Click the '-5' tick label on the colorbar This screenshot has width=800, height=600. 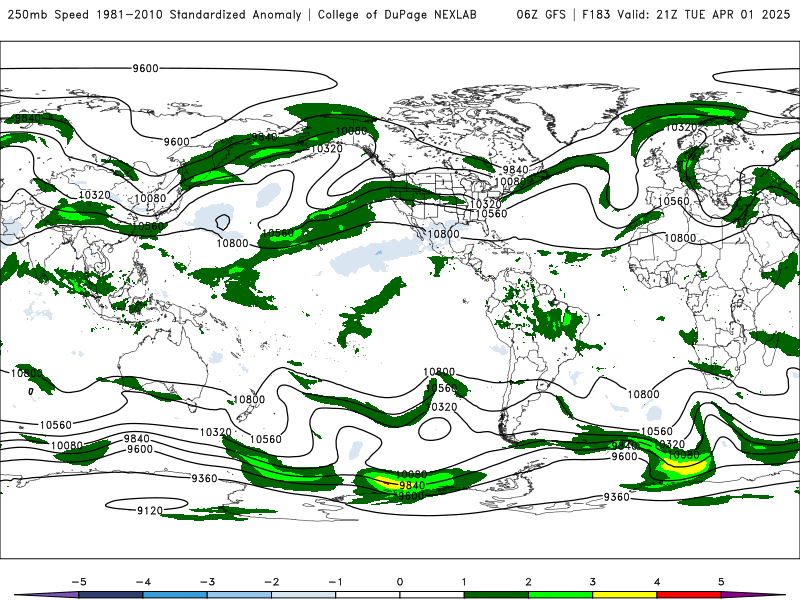click(79, 582)
